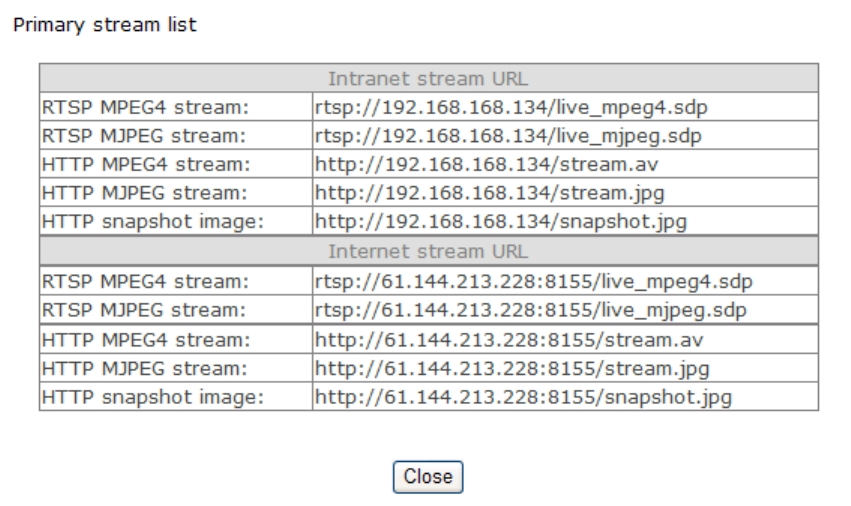Click http://61.144.213.228:8155/stream.av URL
The width and height of the screenshot is (851, 506).
coord(508,340)
